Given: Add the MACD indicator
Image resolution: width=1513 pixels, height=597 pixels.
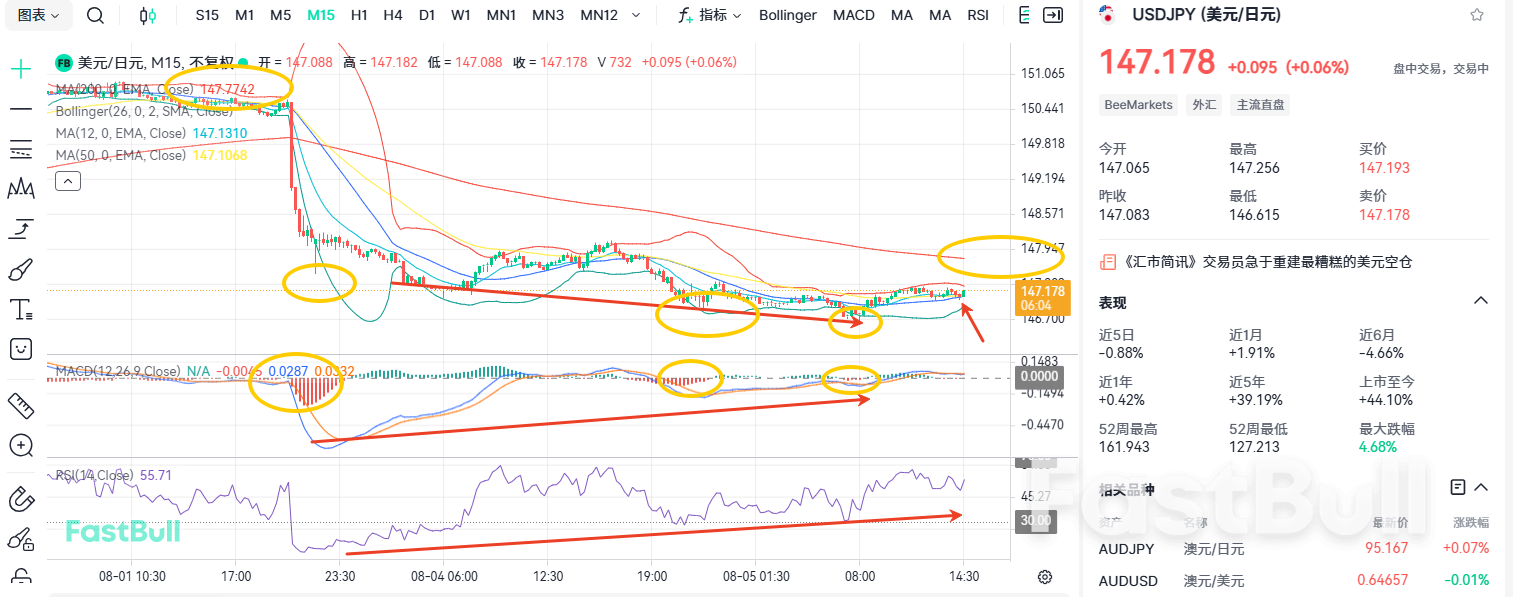Looking at the screenshot, I should [x=853, y=16].
